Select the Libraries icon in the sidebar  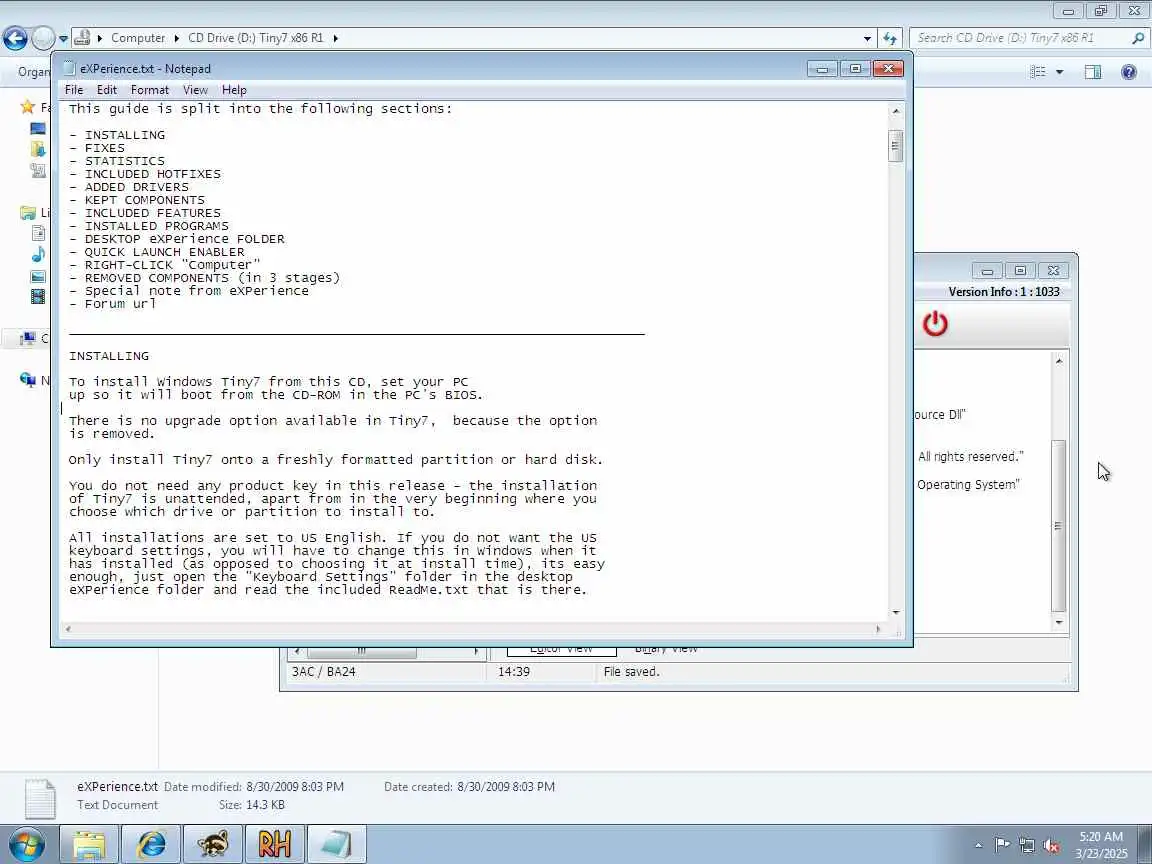(x=28, y=213)
